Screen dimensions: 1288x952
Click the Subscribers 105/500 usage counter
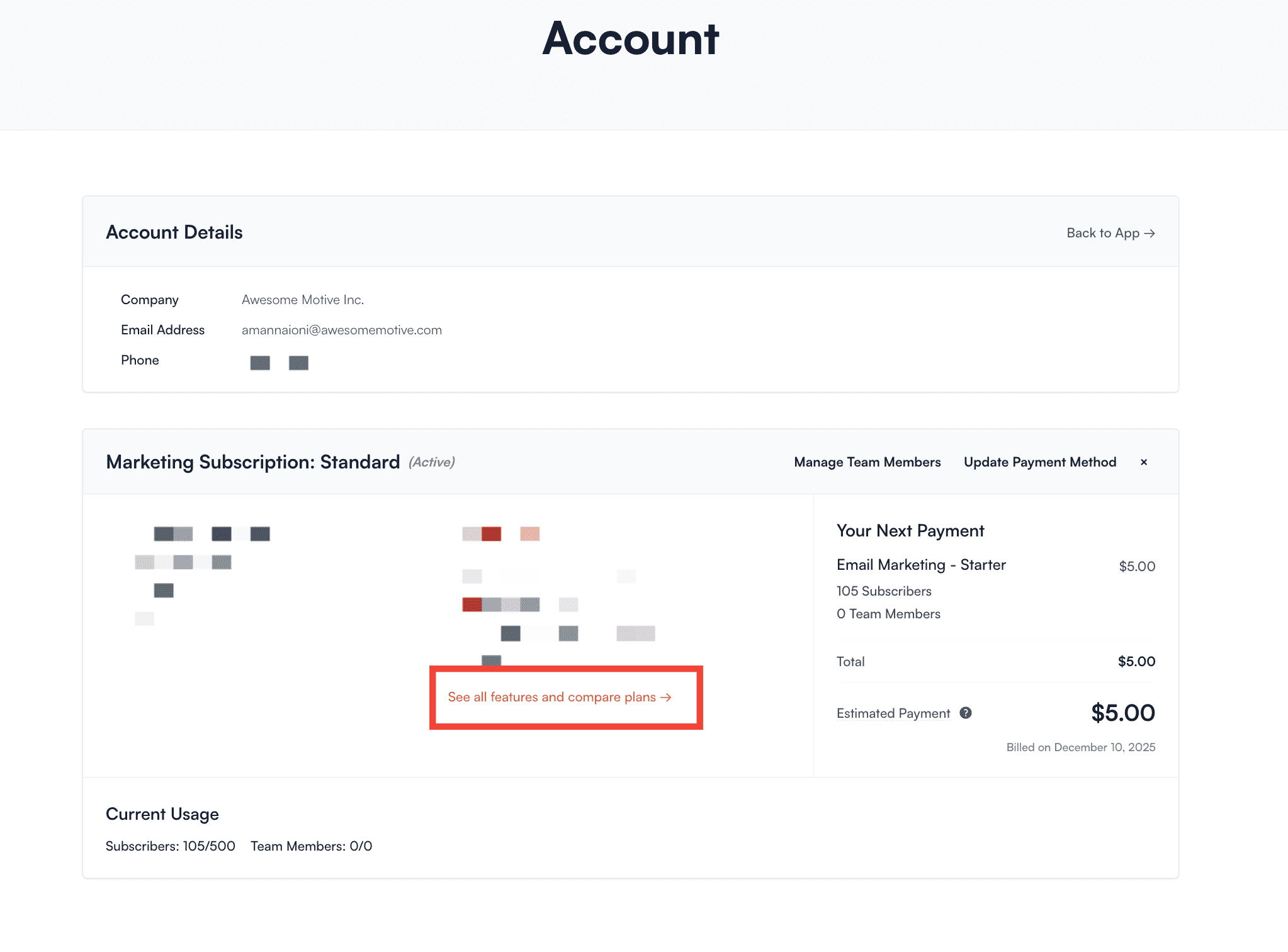170,846
